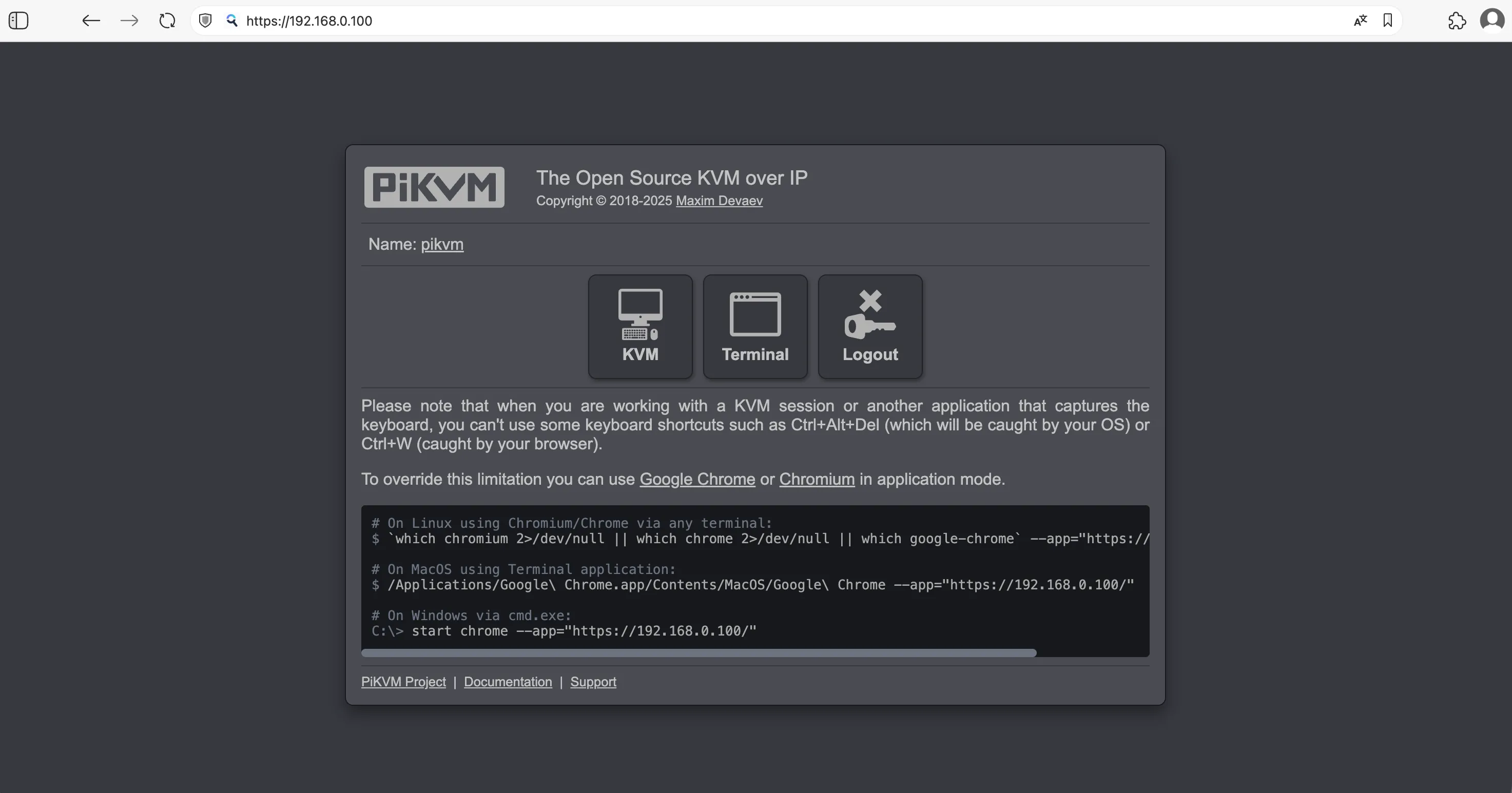Click '# On Linux using Chromium/Chrome' comment line

click(572, 523)
